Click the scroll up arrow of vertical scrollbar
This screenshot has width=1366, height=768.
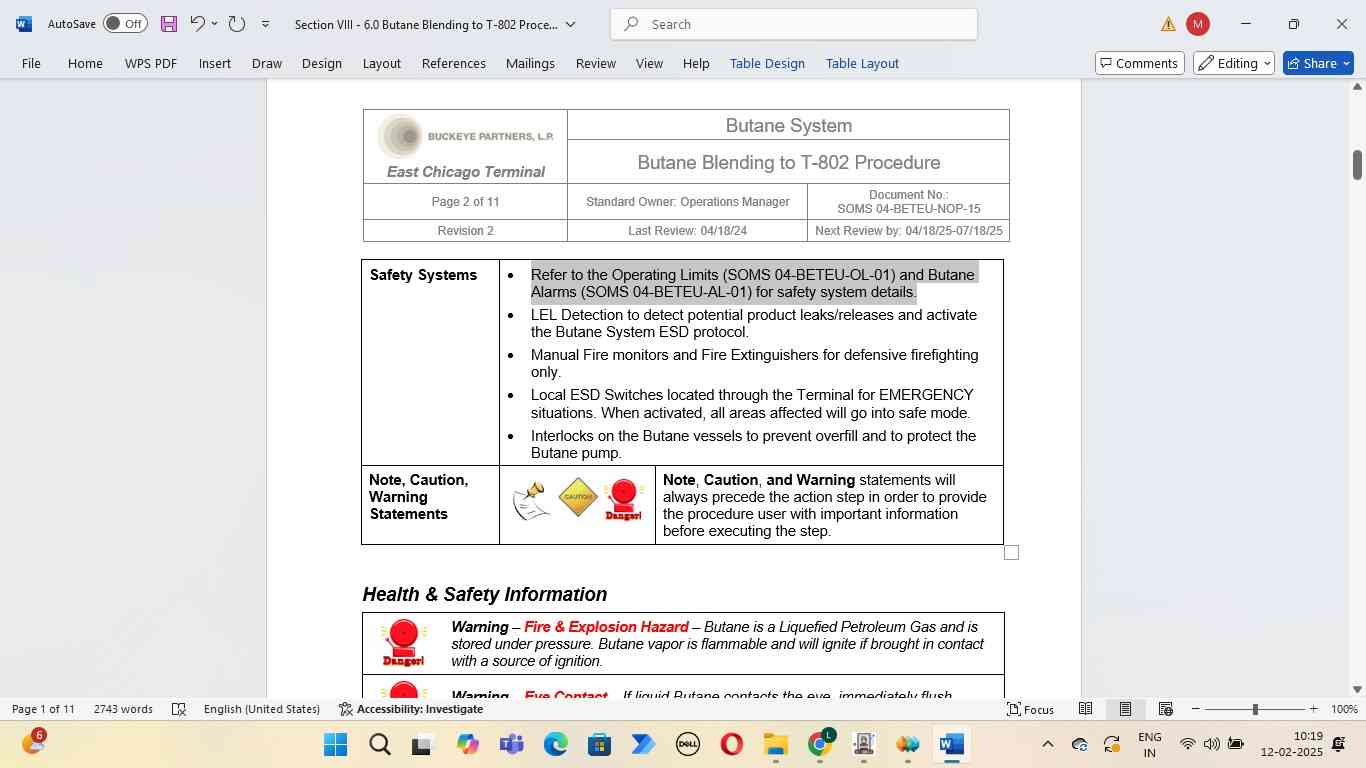(x=1357, y=87)
